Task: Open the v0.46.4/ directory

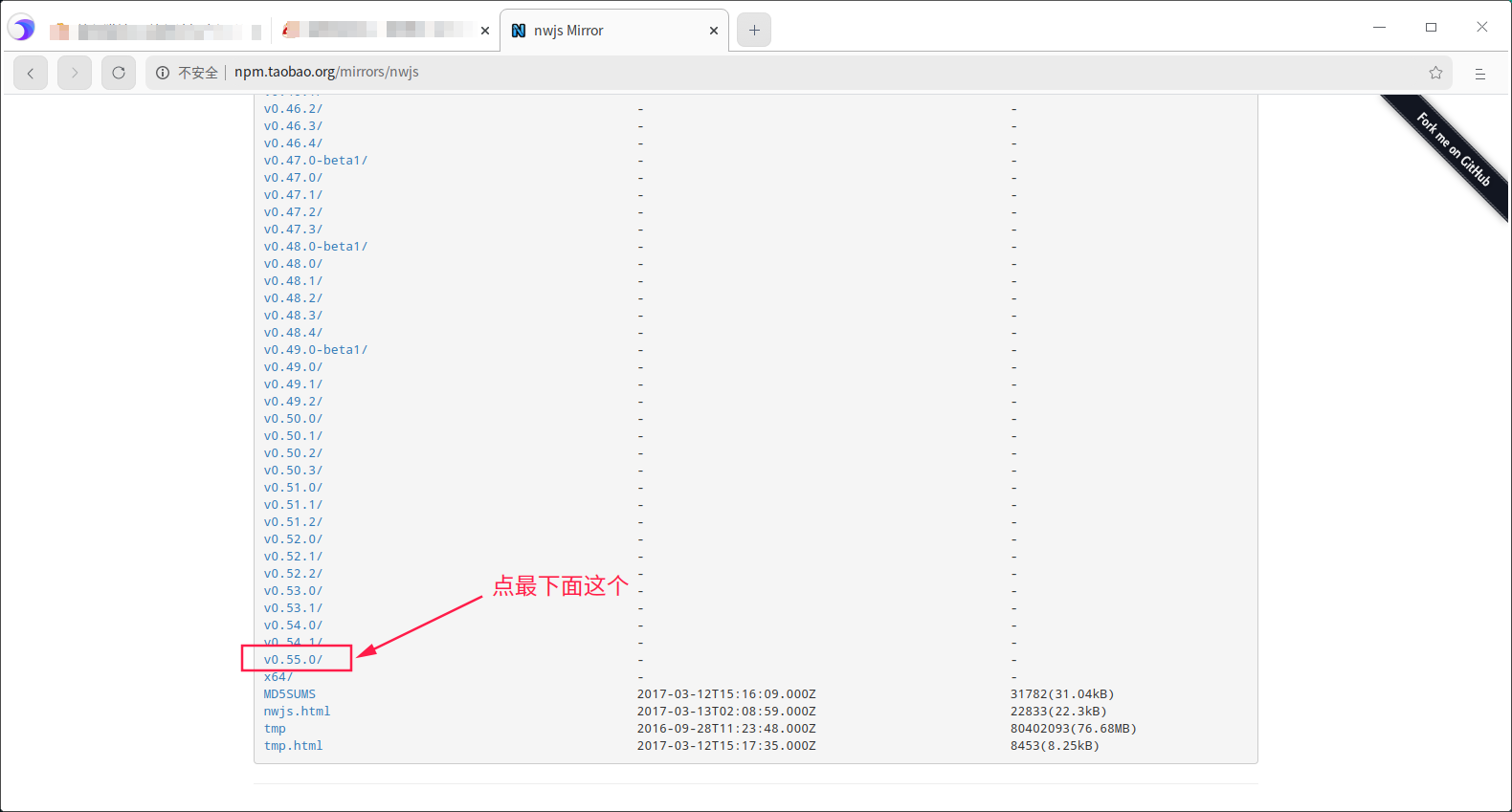Action: pos(293,143)
